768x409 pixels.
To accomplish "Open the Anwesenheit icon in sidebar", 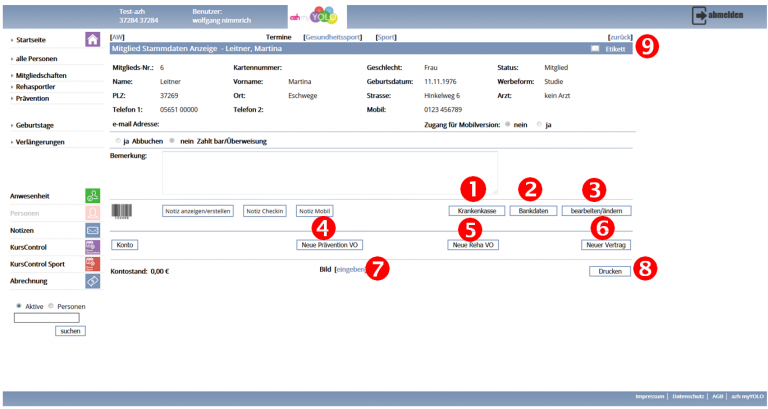I will 92,195.
